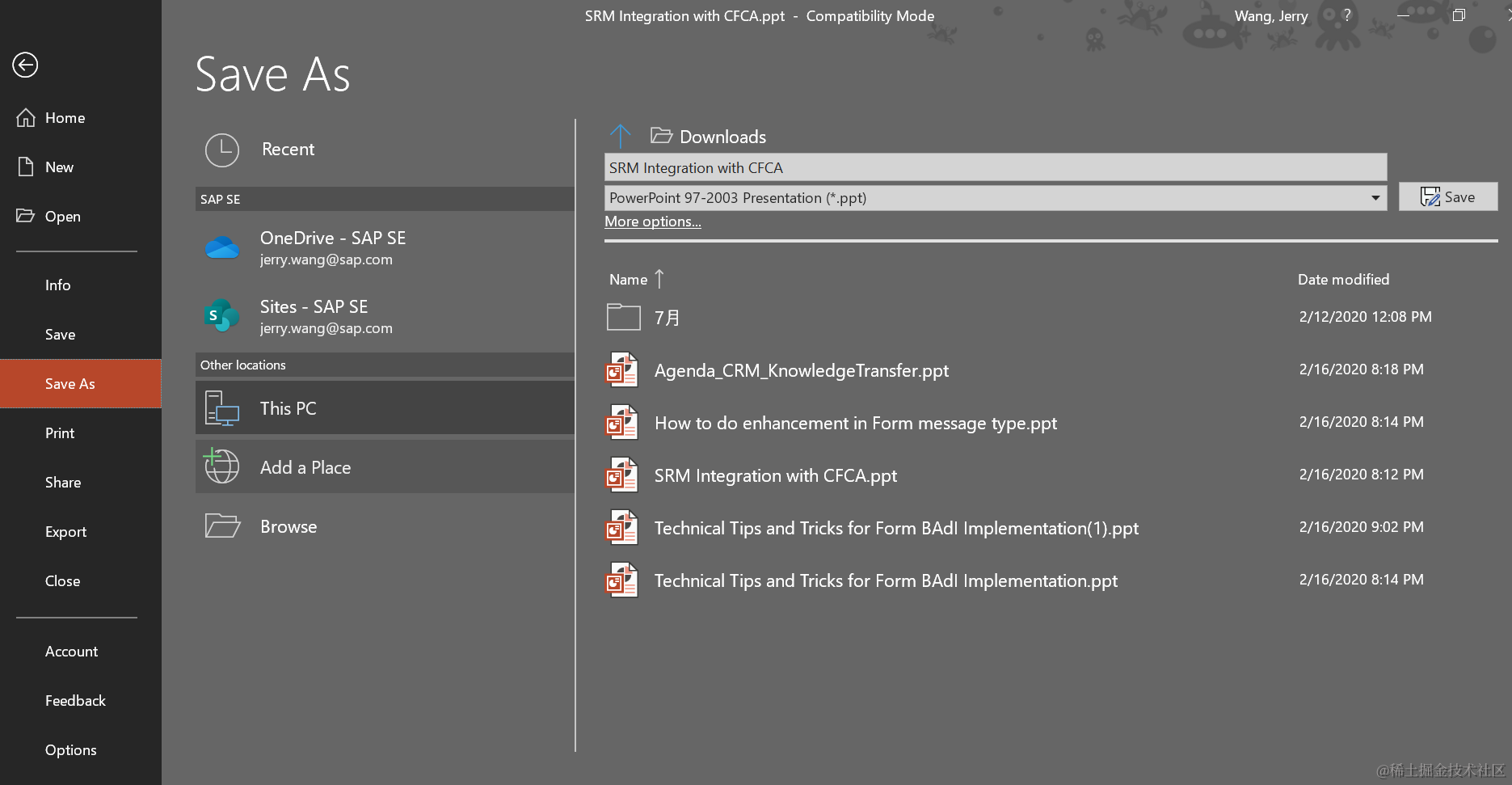Click the 7月 folder icon
Viewport: 1512px width, 785px height.
[623, 317]
